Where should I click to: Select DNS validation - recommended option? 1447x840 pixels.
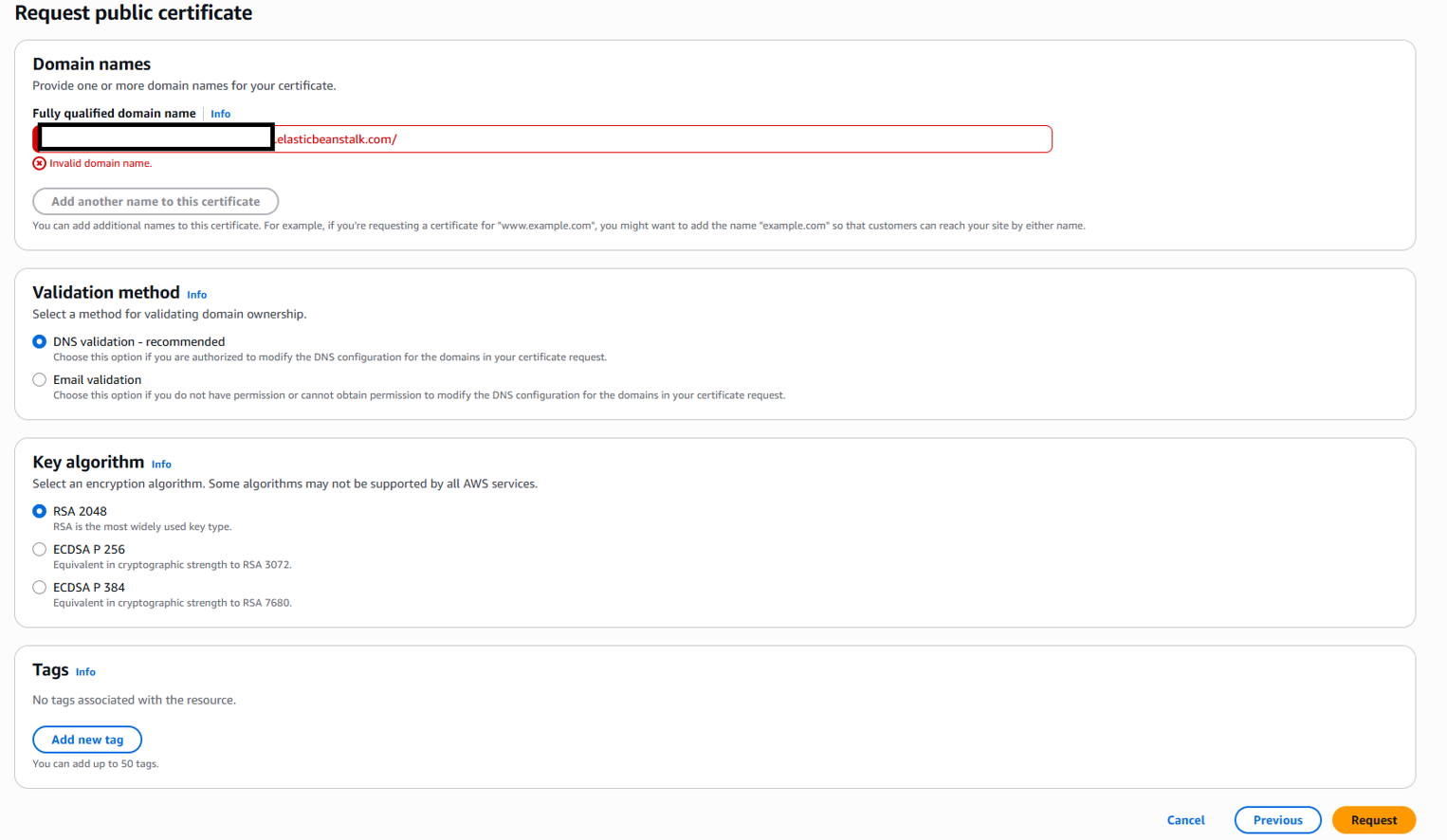39,341
